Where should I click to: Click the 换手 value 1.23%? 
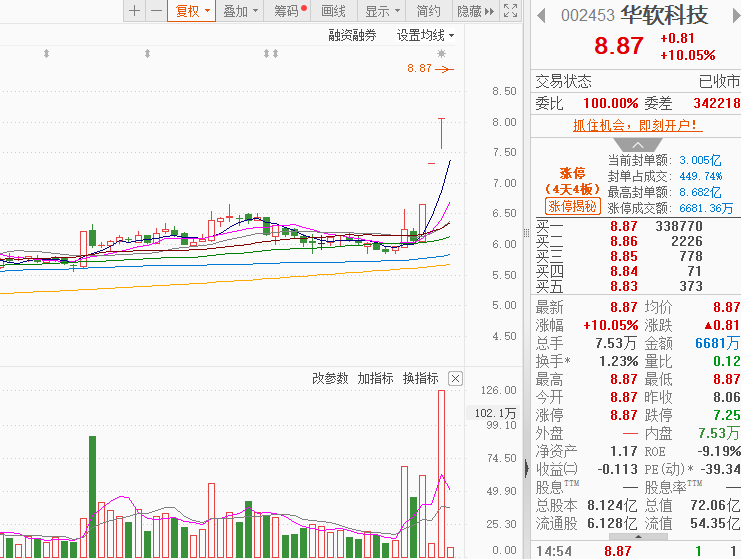(x=619, y=361)
